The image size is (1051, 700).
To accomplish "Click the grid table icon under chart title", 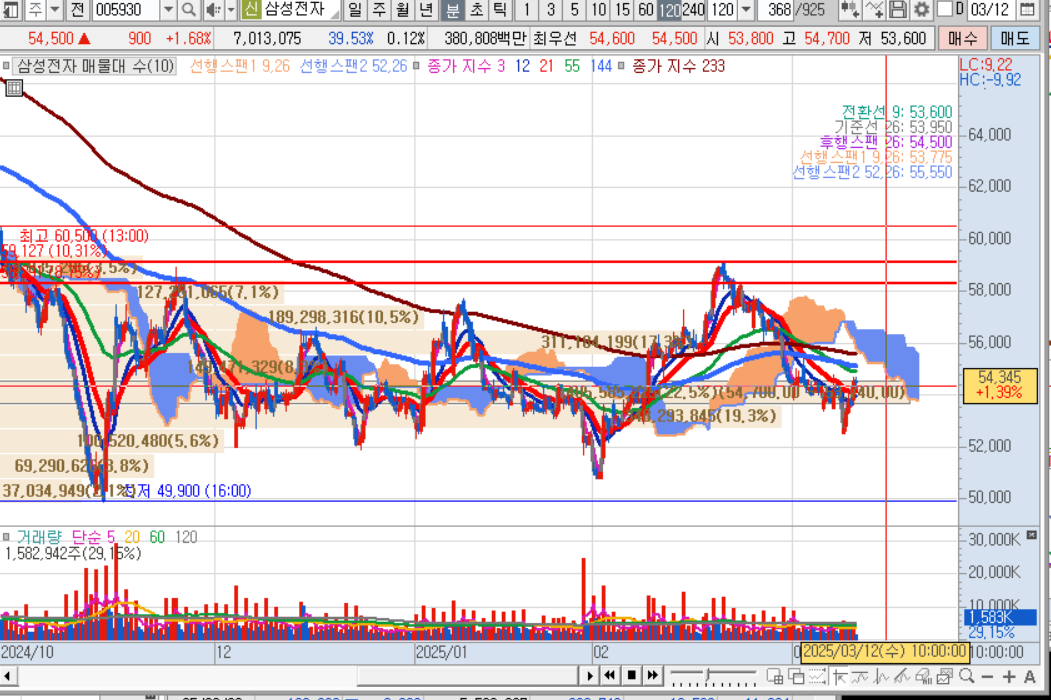I will coord(13,88).
